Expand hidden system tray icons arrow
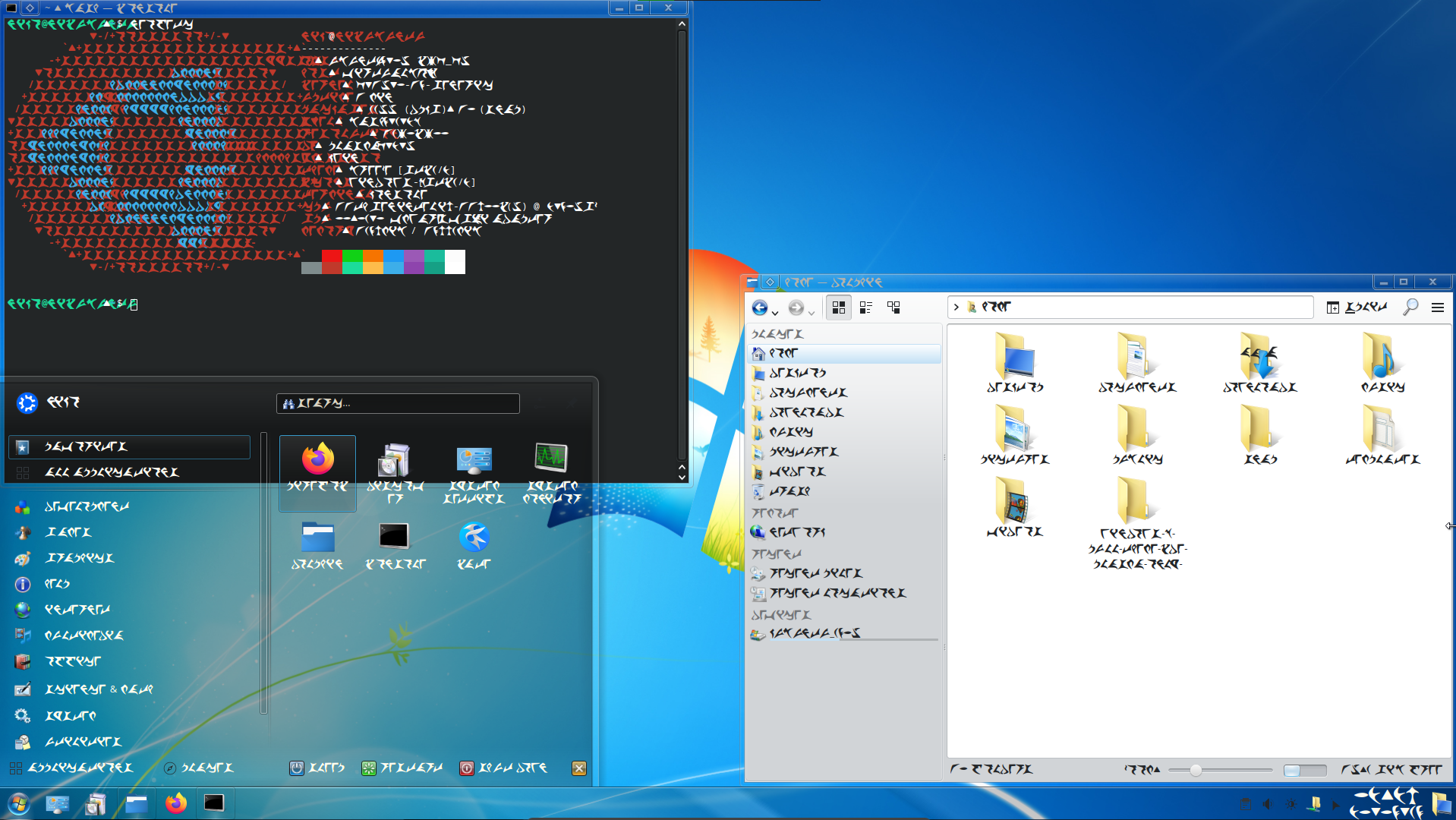The width and height of the screenshot is (1456, 820). click(x=1336, y=805)
